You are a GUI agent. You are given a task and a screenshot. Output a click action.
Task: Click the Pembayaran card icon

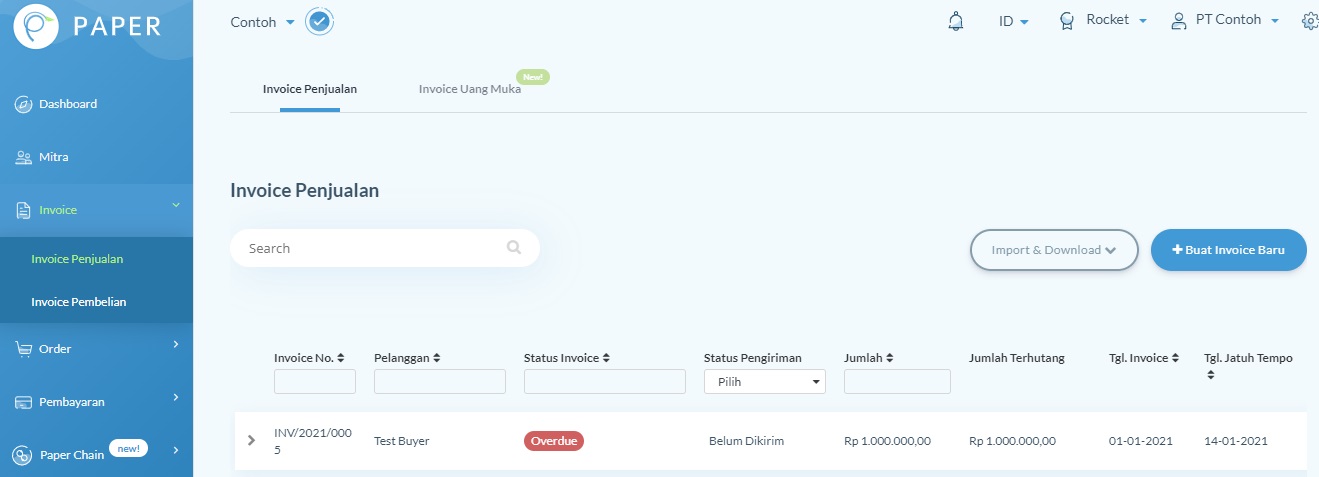click(24, 402)
